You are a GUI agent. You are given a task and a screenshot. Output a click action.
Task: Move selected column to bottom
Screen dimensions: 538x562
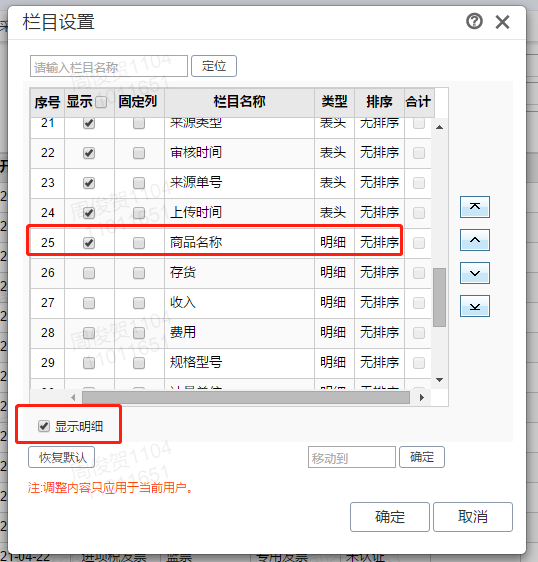[475, 306]
